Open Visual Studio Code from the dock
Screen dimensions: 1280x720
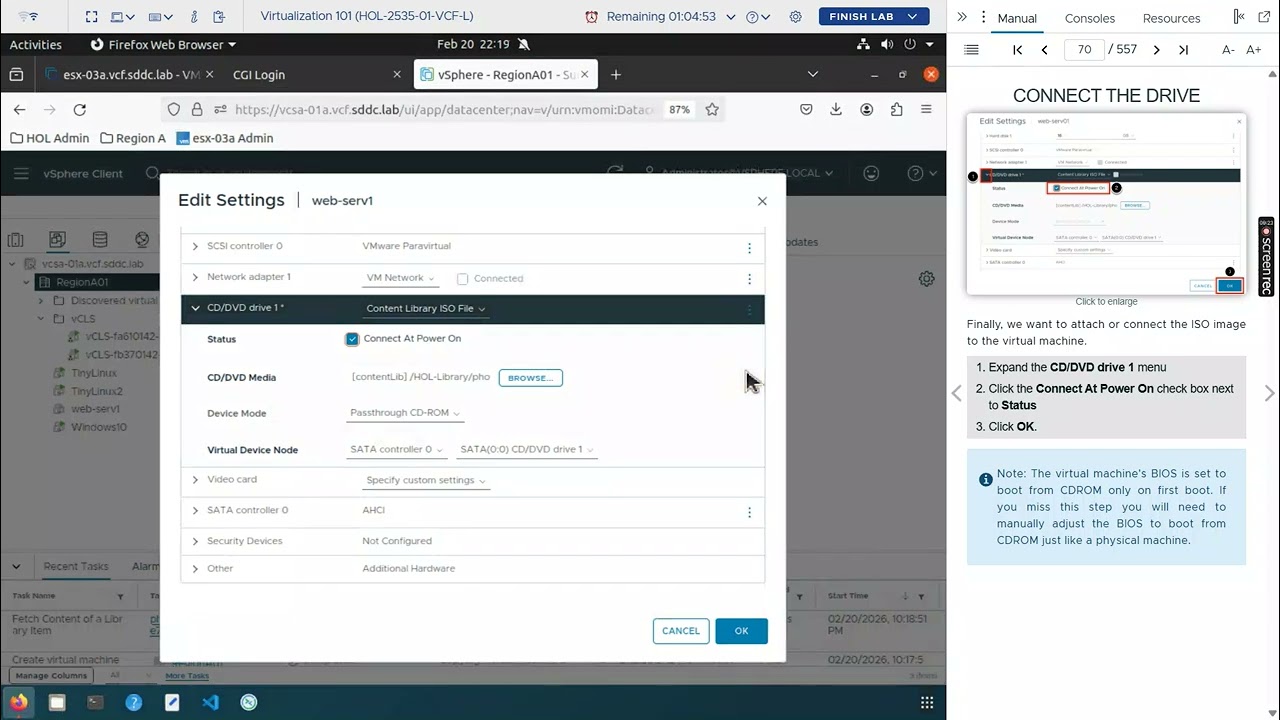(x=210, y=702)
